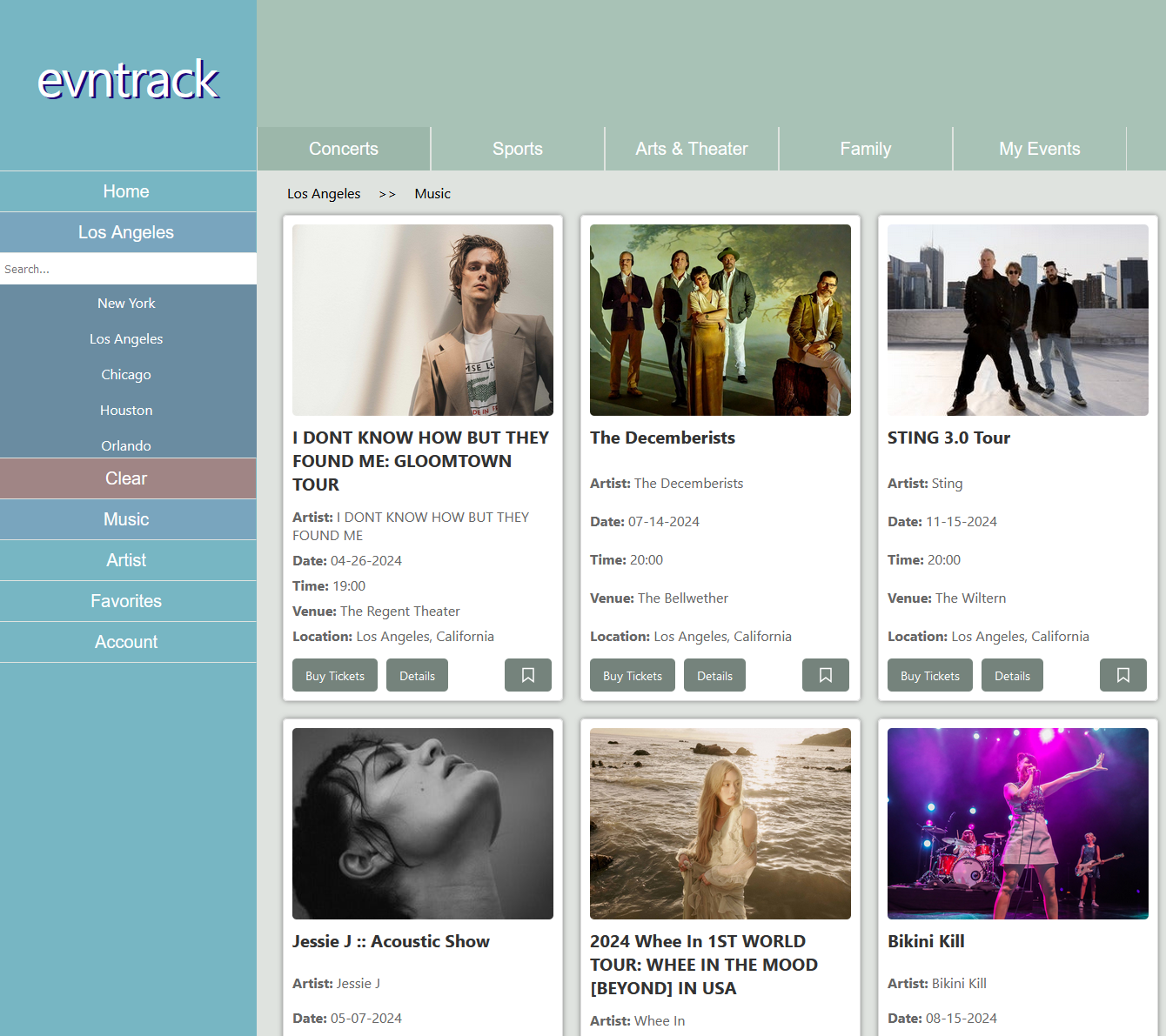Buy Tickets for STING 3.0 Tour
Screen dimensions: 1166x1036
930,675
